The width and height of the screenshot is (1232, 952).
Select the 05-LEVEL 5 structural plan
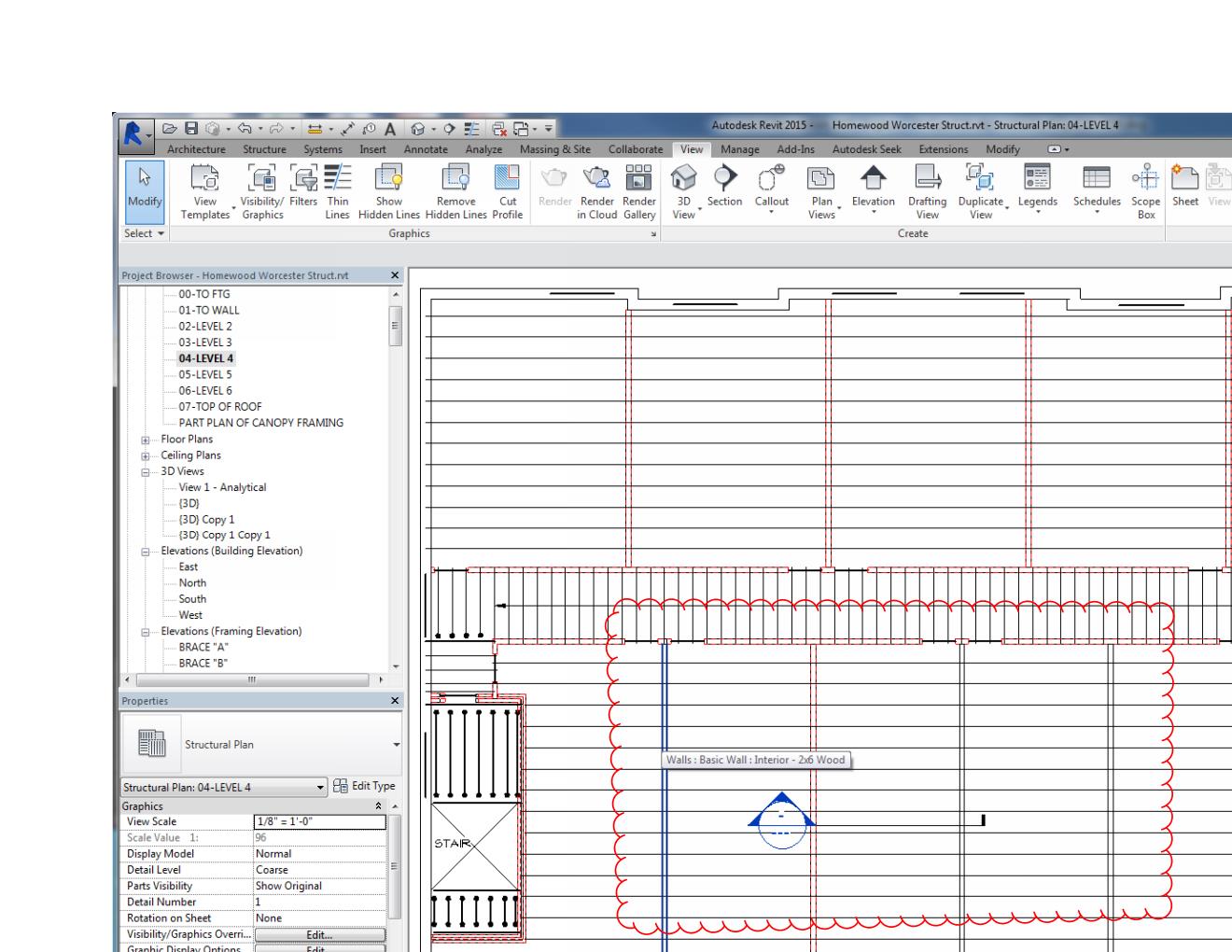pos(207,373)
